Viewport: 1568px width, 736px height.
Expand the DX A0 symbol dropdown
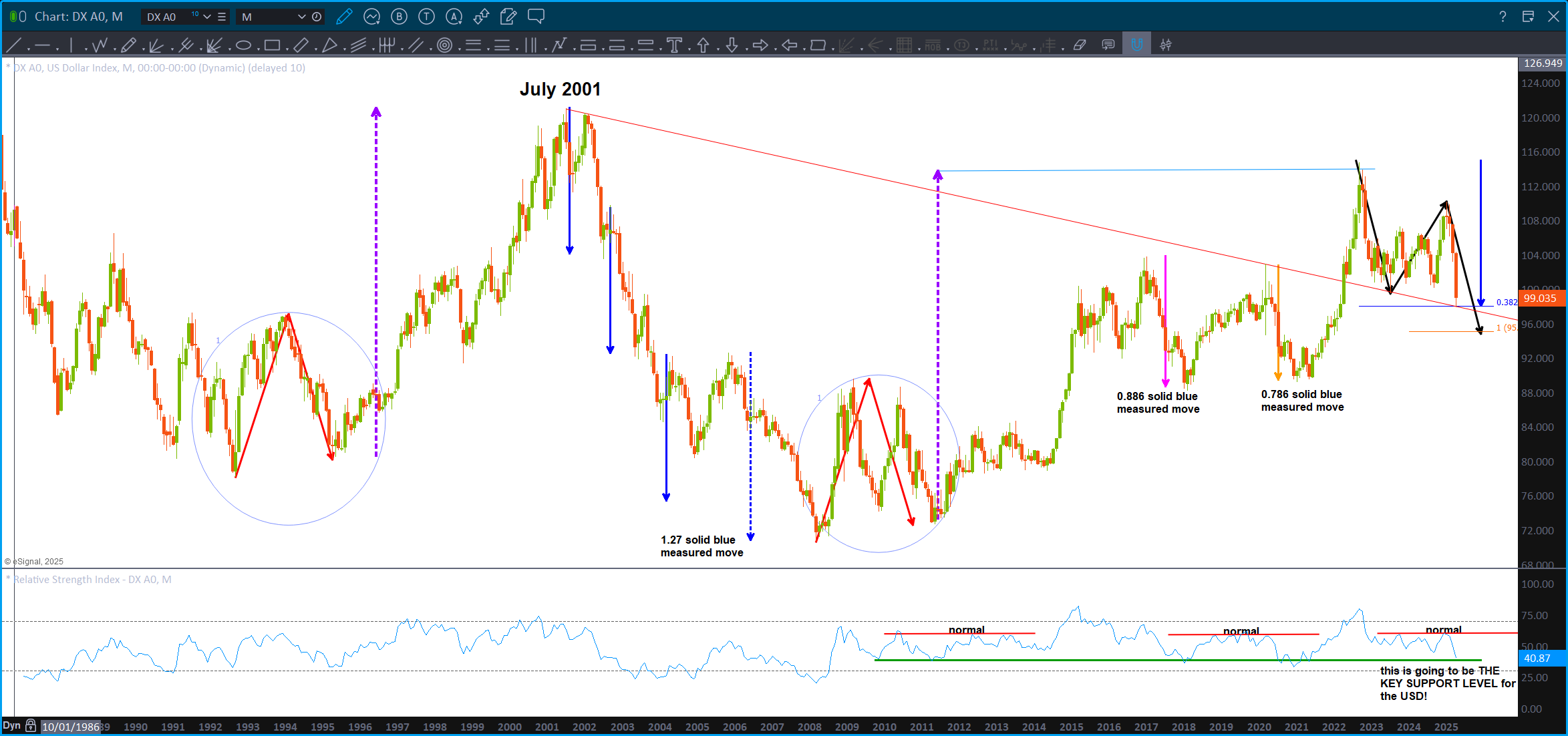tap(207, 17)
